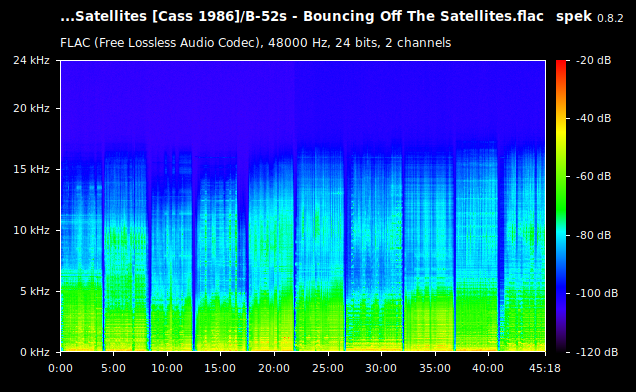The image size is (636, 392).
Task: Click the 30:00 time label
Action: [x=381, y=368]
